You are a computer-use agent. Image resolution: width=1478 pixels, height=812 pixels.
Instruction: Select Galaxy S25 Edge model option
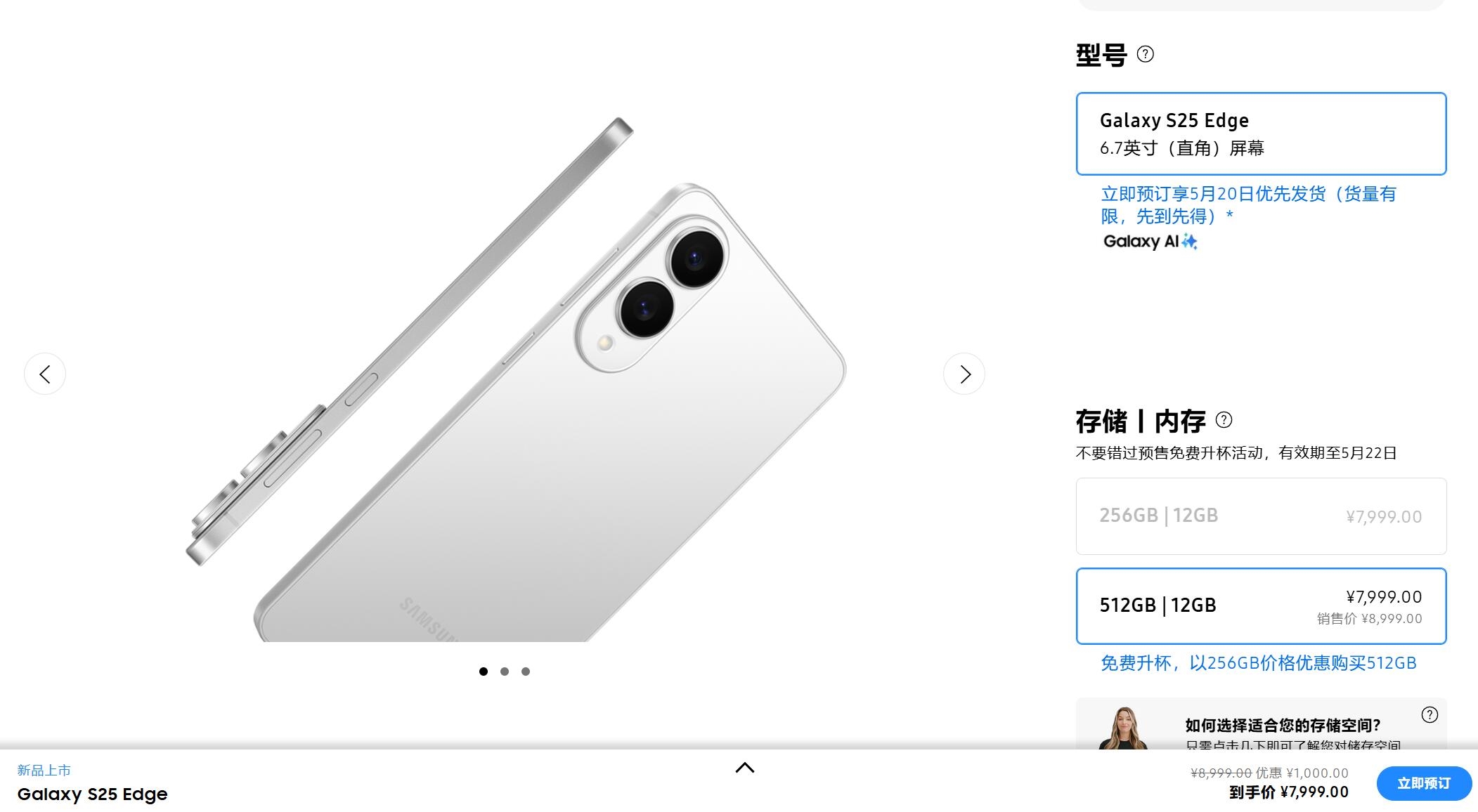[1261, 133]
